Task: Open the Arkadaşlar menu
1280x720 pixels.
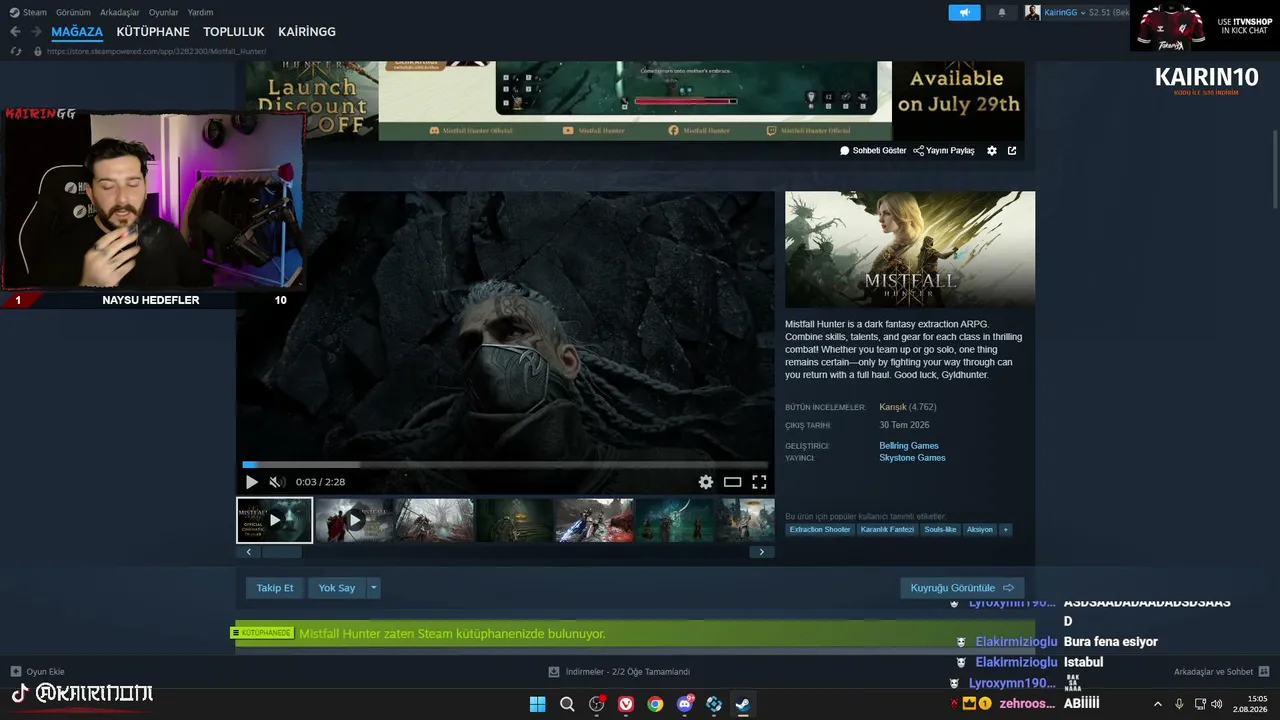Action: [x=120, y=13]
